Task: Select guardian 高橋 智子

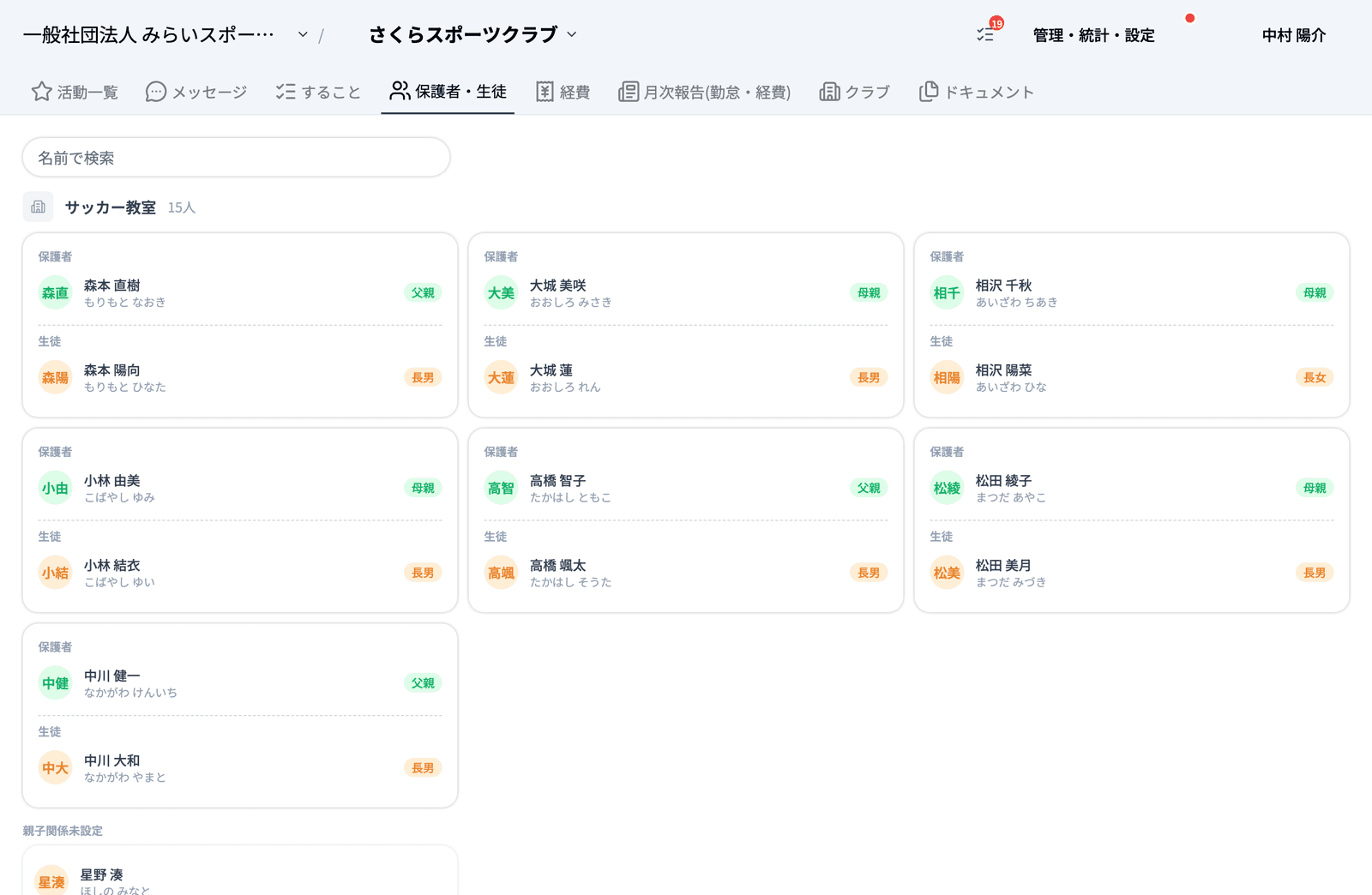Action: (686, 489)
